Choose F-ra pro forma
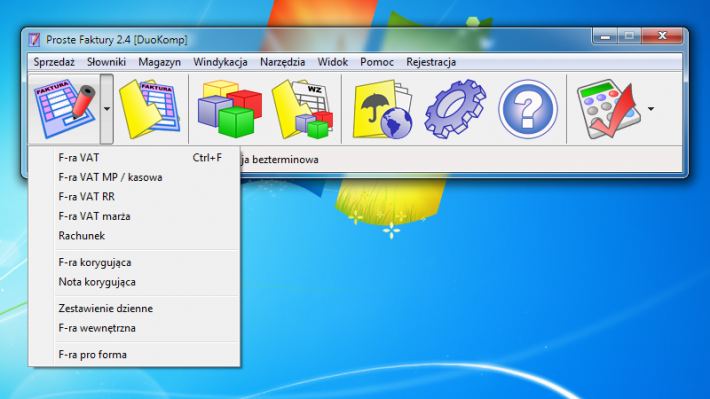Viewport: 710px width, 399px height. [x=134, y=355]
